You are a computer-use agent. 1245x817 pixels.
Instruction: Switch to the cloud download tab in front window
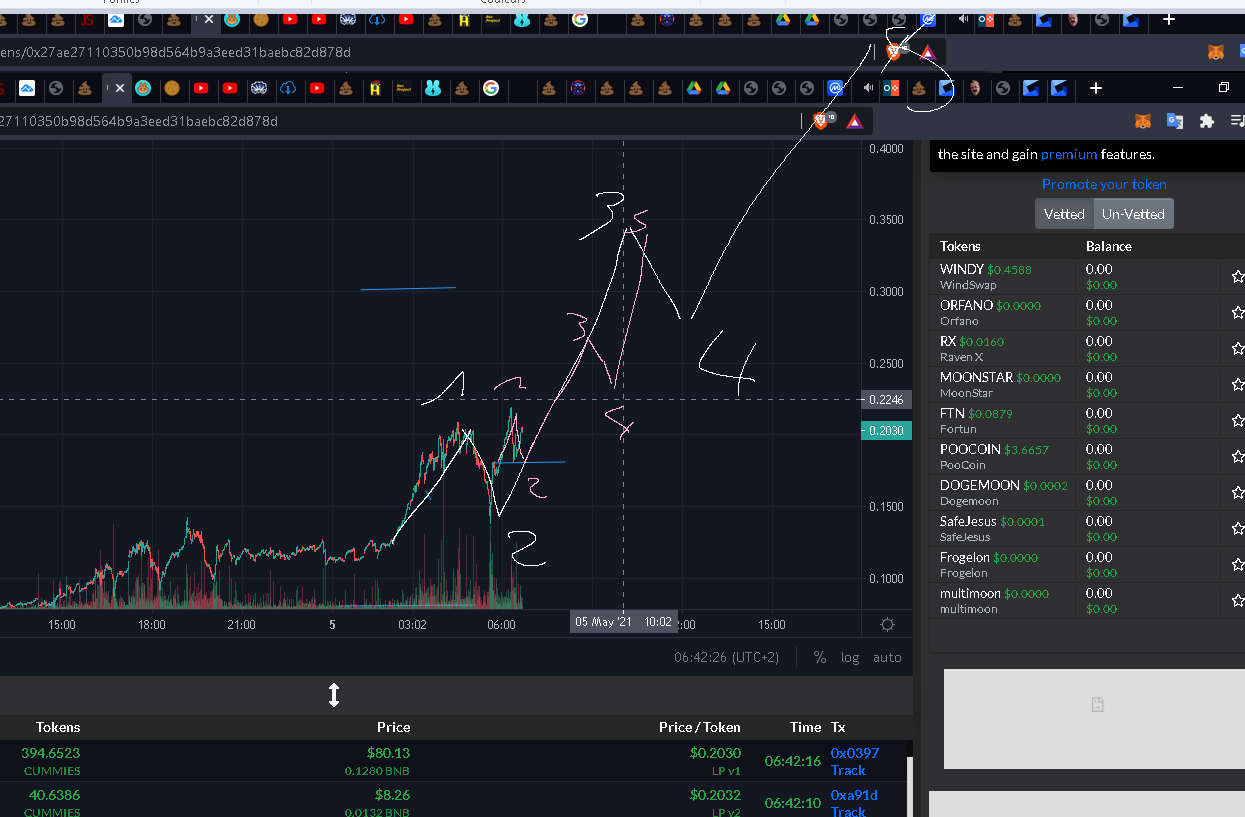click(x=288, y=88)
